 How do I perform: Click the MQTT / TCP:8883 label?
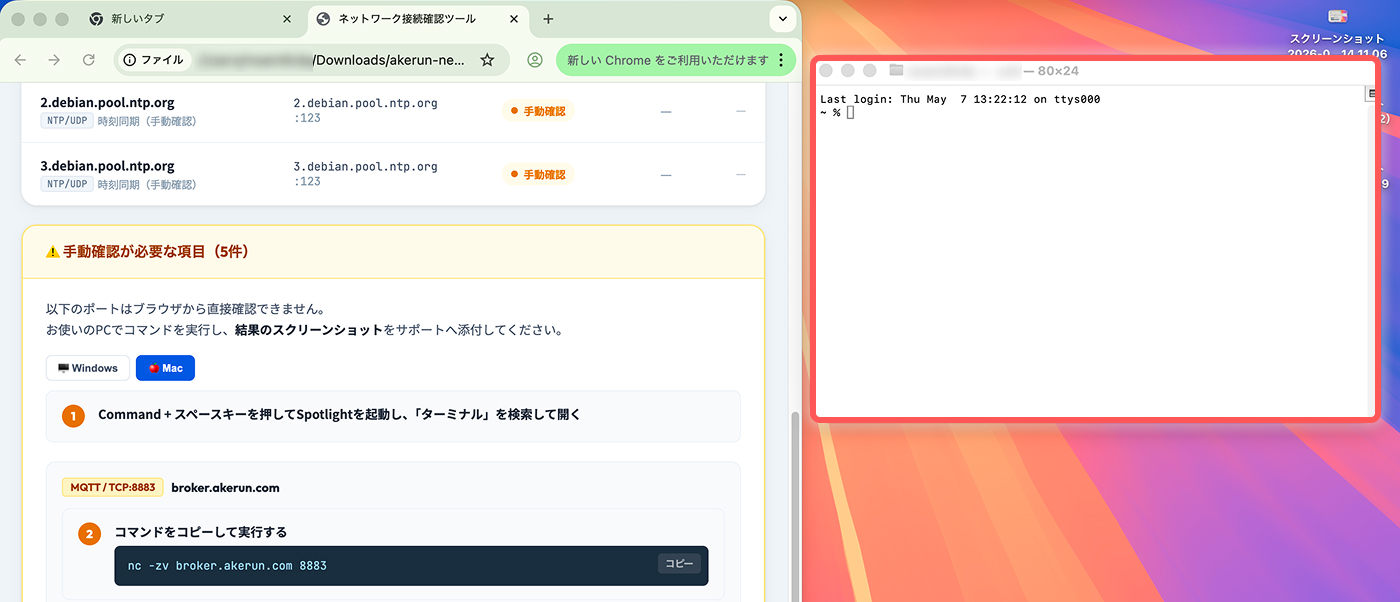[x=112, y=487]
